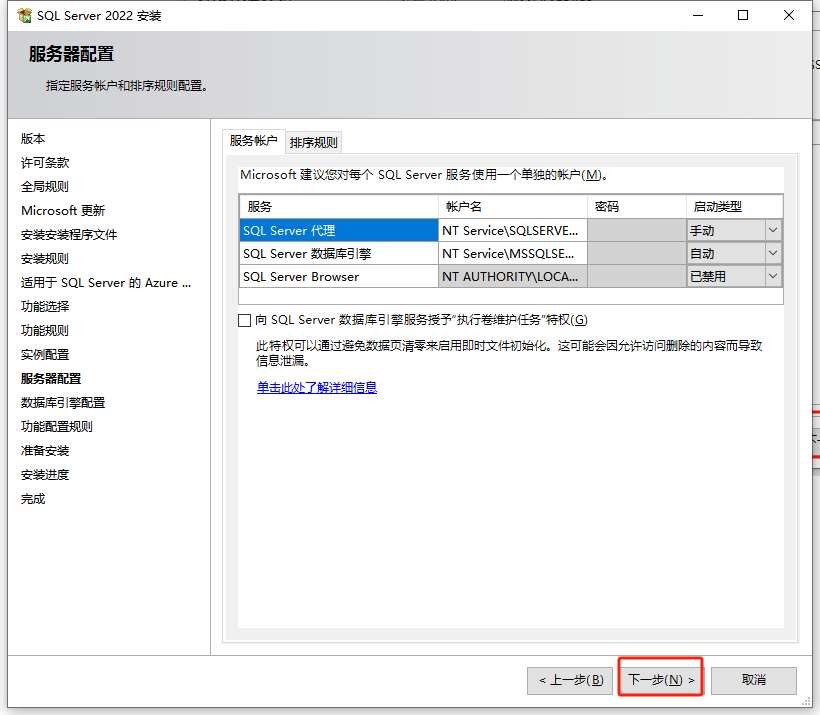Select the 安装安装程序文件 sidebar step
Image resolution: width=820 pixels, height=715 pixels.
[x=69, y=235]
